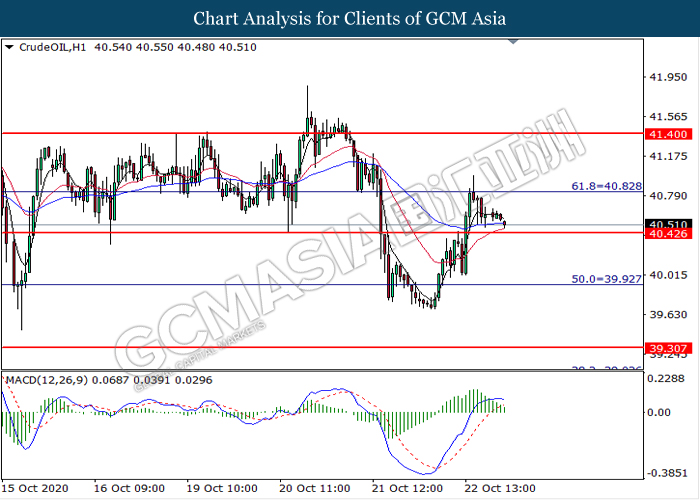Click the MACD(12,26,9) indicator label
700x500 pixels.
tap(46, 380)
